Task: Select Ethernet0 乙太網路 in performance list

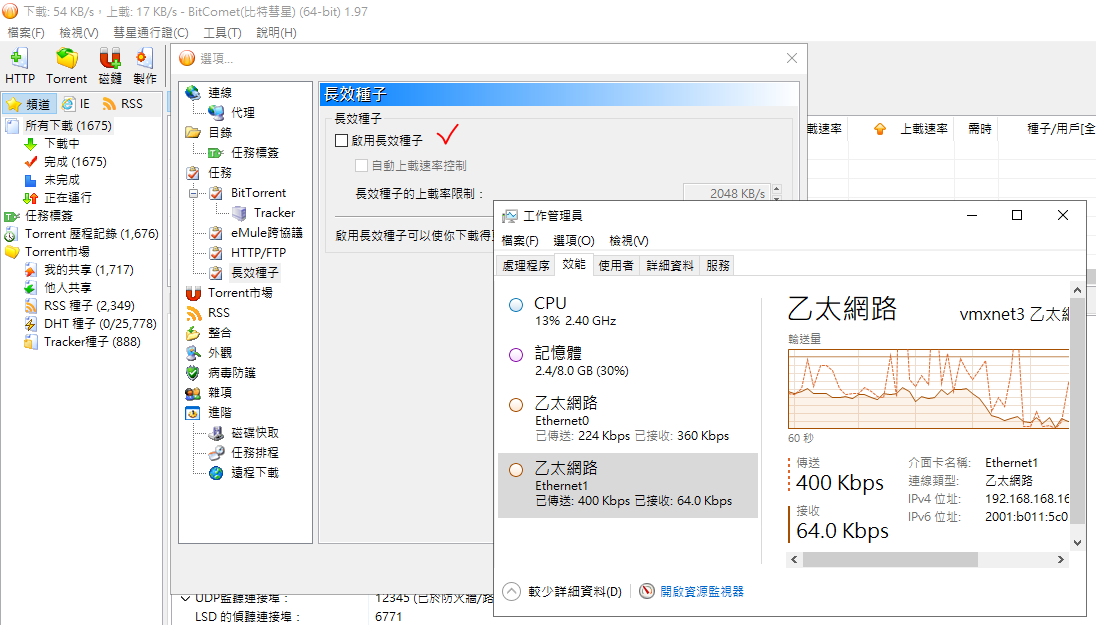Action: (628, 418)
